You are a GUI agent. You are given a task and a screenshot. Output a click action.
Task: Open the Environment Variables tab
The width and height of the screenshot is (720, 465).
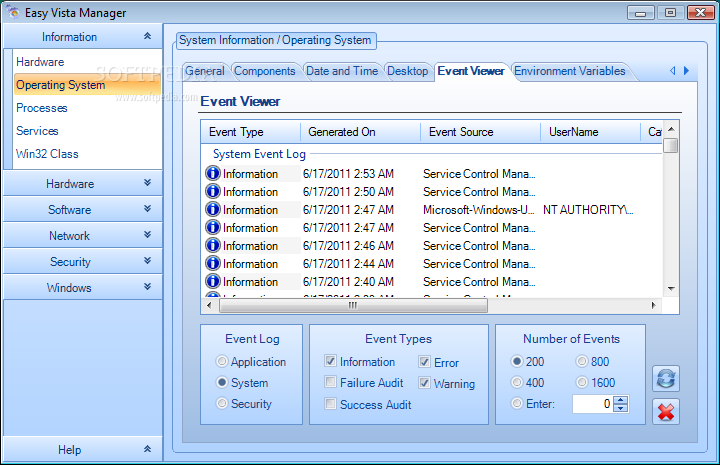570,71
